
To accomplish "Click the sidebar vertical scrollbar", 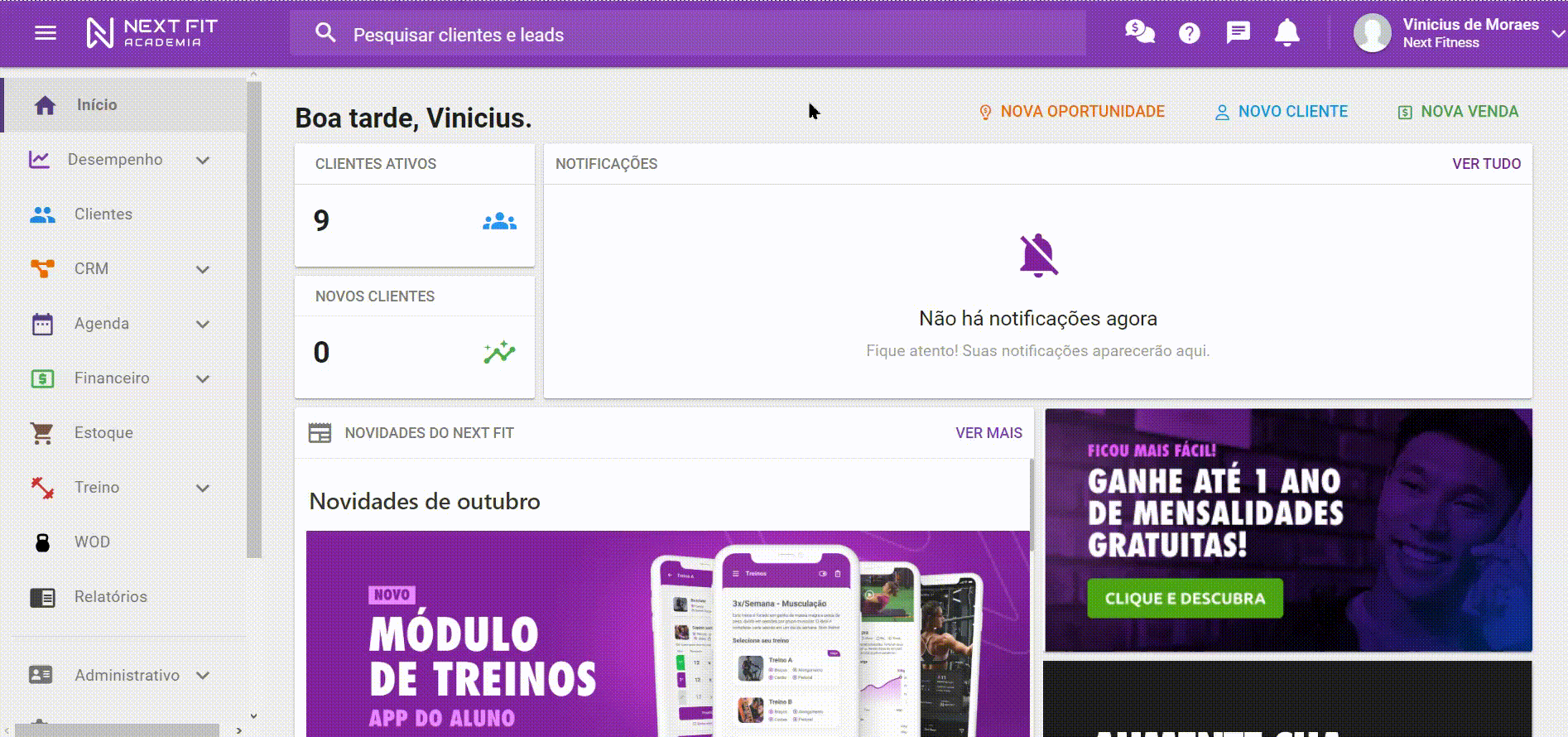I will pos(254,319).
